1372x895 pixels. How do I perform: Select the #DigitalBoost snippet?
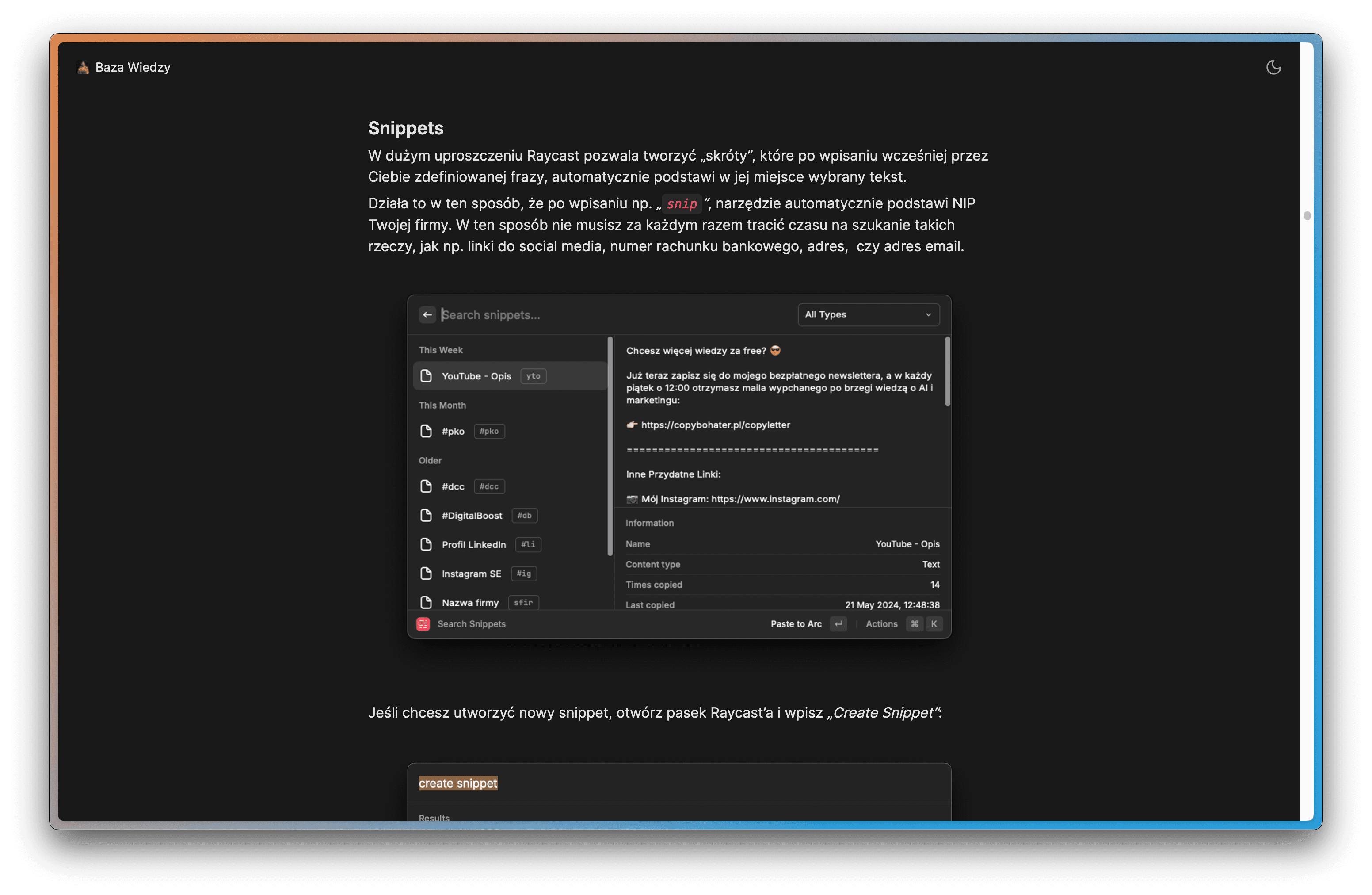[x=510, y=516]
